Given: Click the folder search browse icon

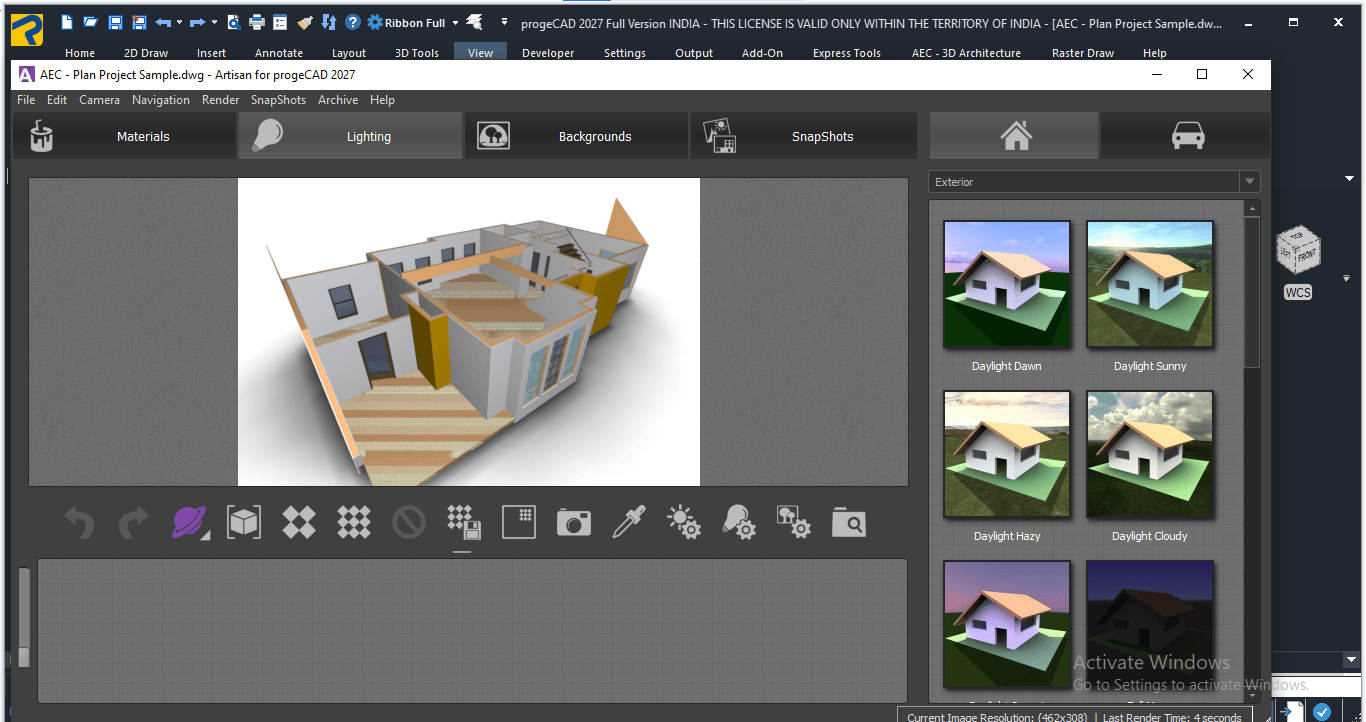Looking at the screenshot, I should 849,522.
